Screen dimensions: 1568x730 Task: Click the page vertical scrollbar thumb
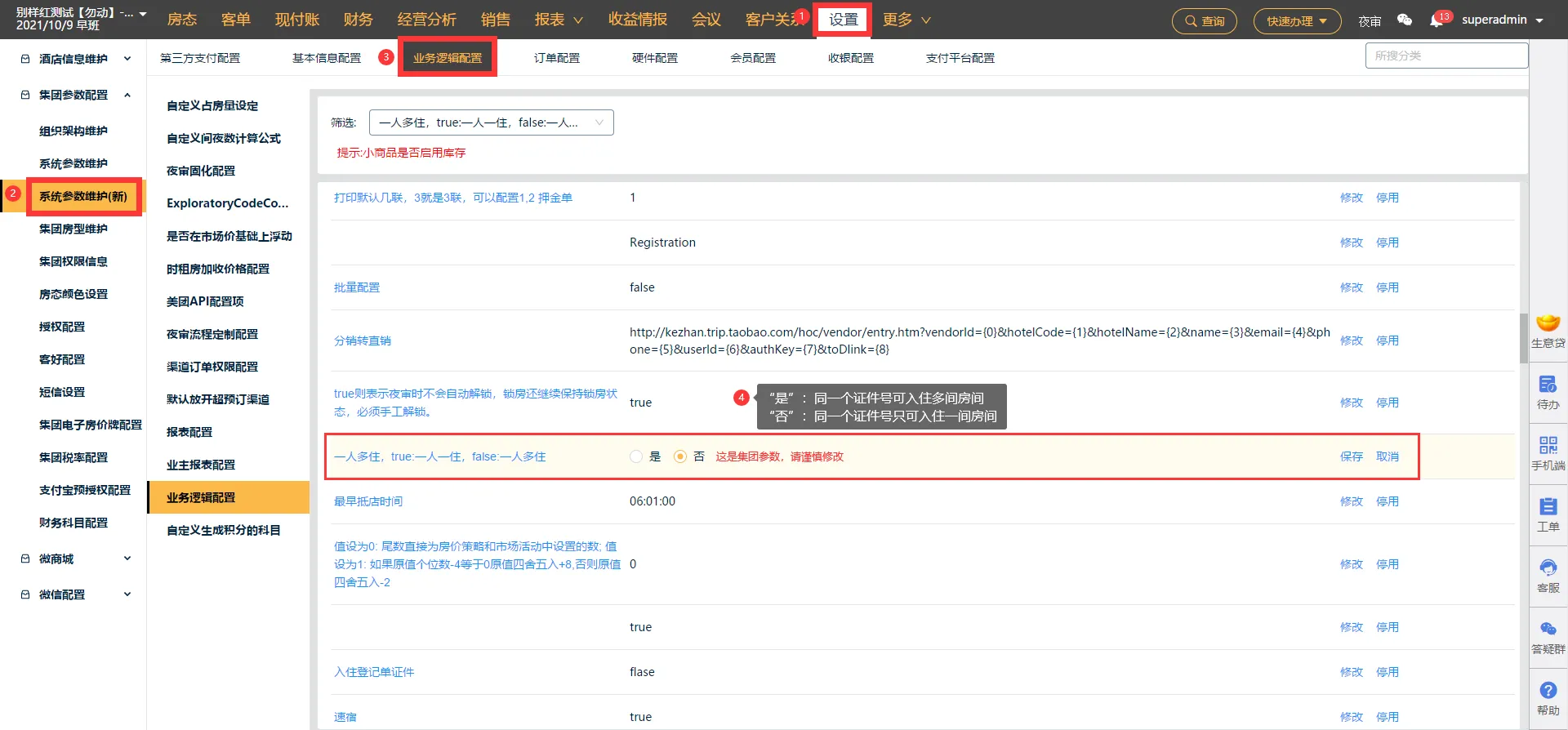coord(1524,337)
